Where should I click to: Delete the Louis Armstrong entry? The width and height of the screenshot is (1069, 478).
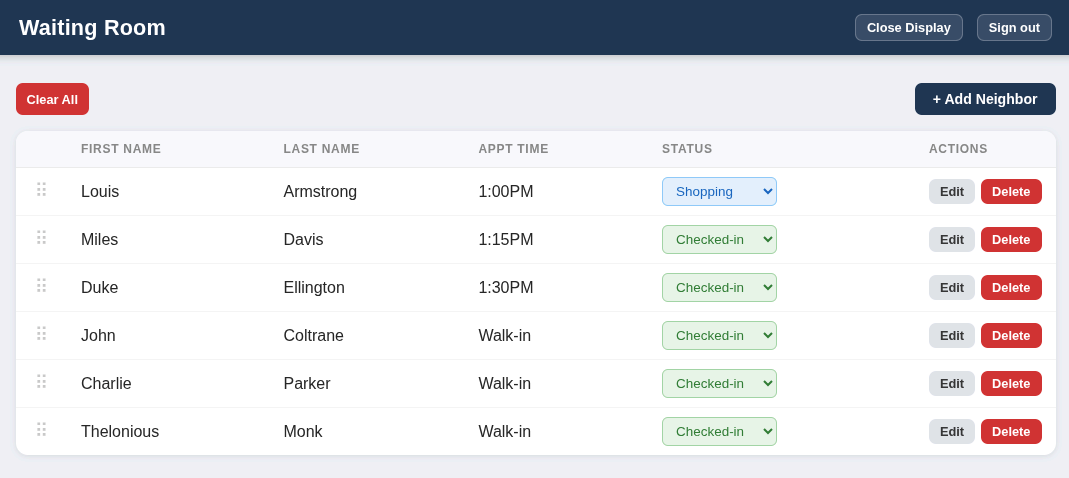[x=1011, y=192]
